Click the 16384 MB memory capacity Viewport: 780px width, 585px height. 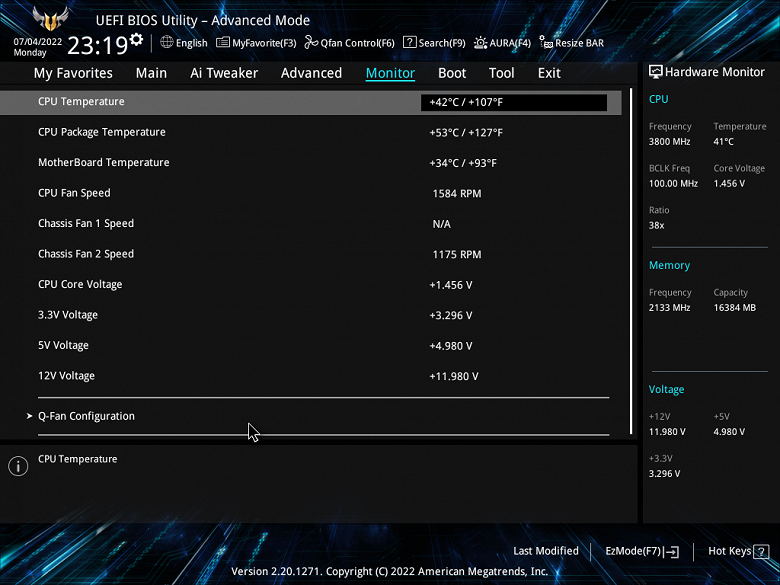[735, 308]
